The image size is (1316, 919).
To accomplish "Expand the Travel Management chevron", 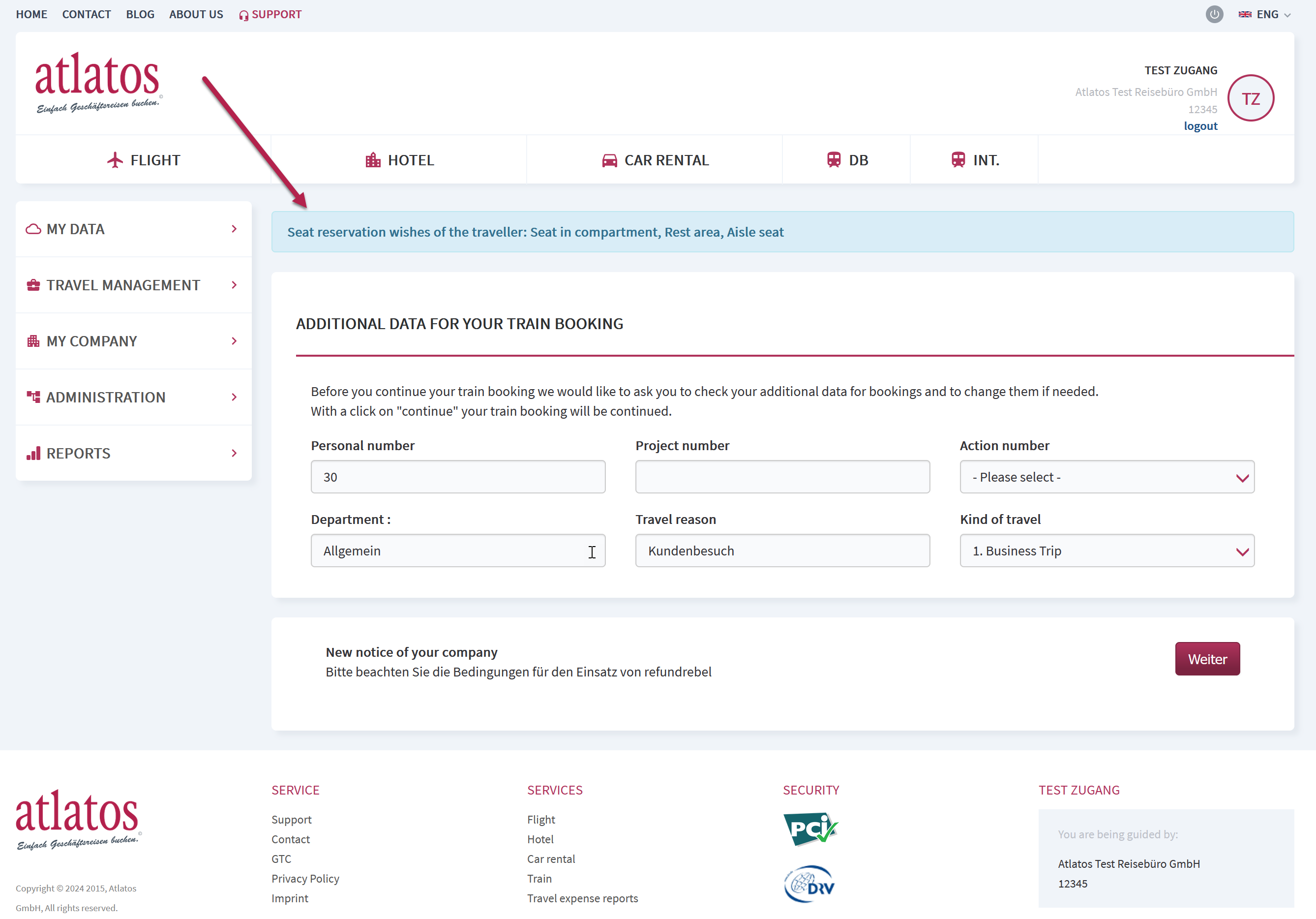I will tap(234, 285).
